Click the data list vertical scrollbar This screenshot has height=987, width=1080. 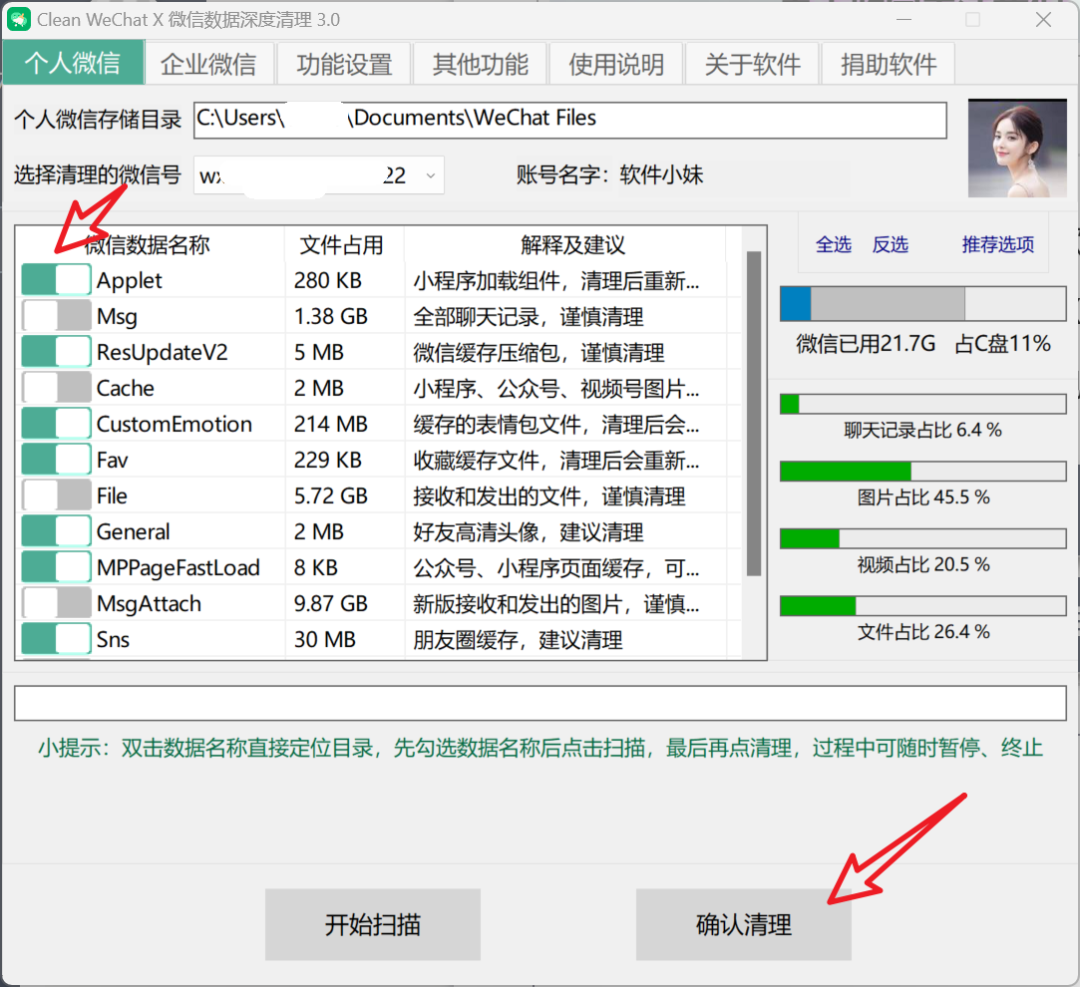(754, 413)
